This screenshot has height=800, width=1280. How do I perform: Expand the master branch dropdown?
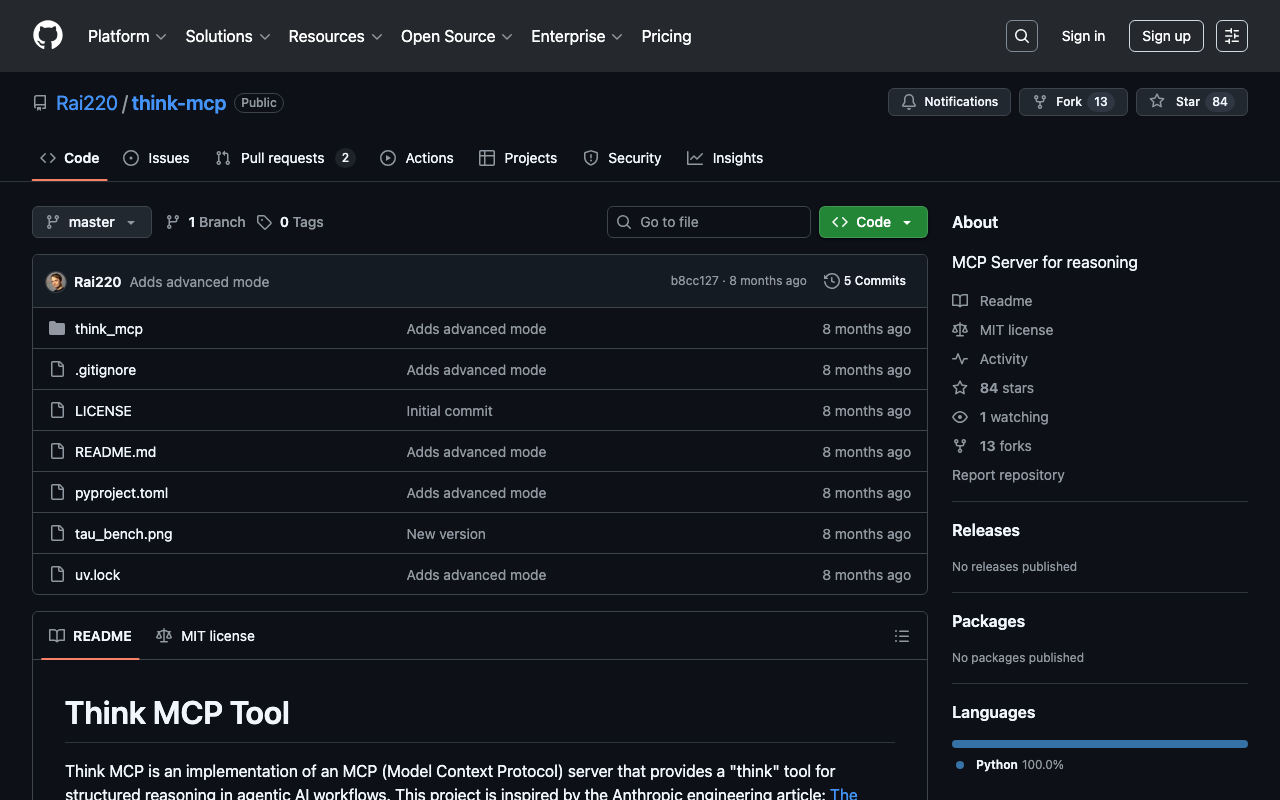coord(92,222)
